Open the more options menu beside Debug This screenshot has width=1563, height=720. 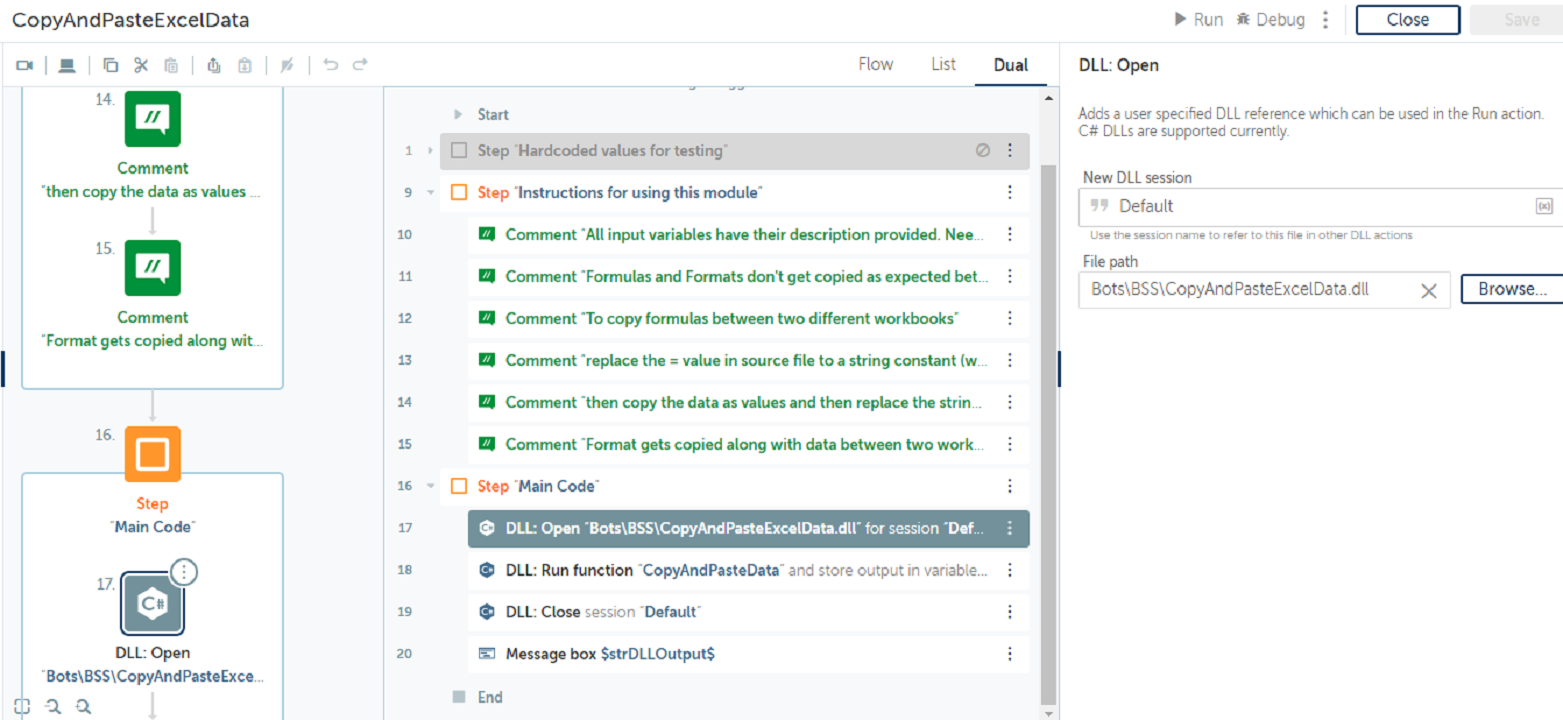click(1326, 20)
